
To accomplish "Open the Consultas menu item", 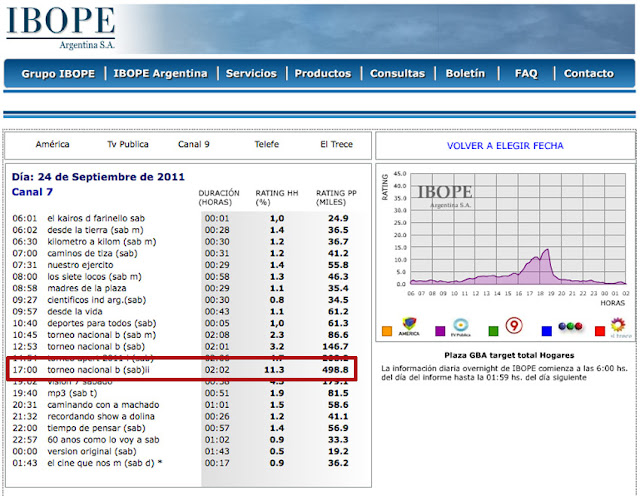I will coord(397,73).
